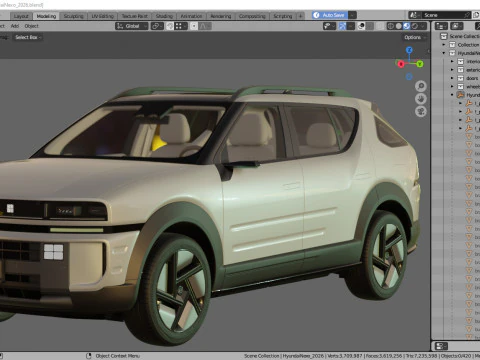The image size is (480, 360).
Task: Click Object Context Menu in status bar
Action: (117, 356)
